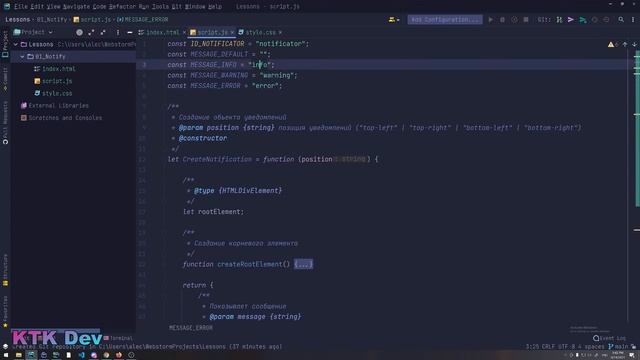The image size is (640, 360).
Task: Open Firefox from the taskbar
Action: (x=118, y=355)
